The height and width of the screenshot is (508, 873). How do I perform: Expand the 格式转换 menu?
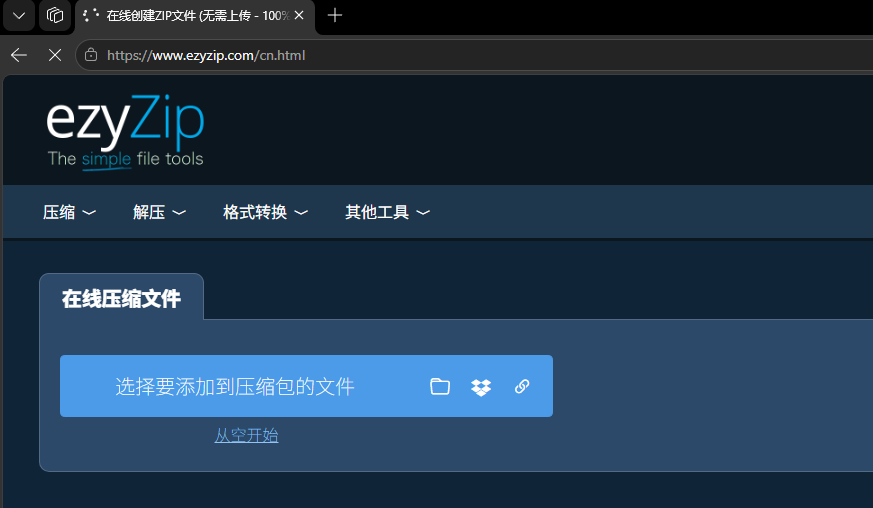tap(265, 212)
